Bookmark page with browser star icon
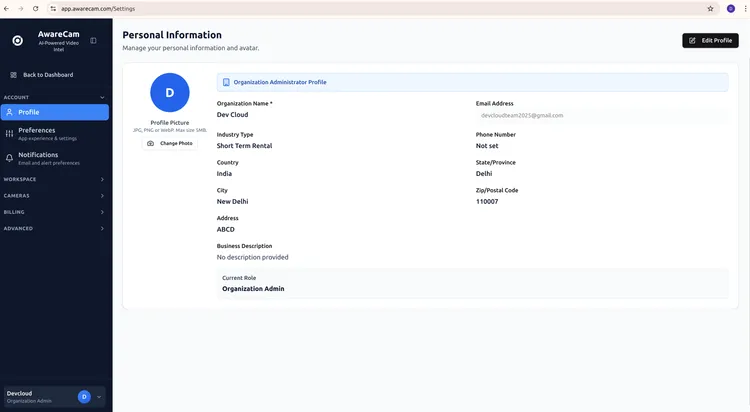 tap(710, 9)
